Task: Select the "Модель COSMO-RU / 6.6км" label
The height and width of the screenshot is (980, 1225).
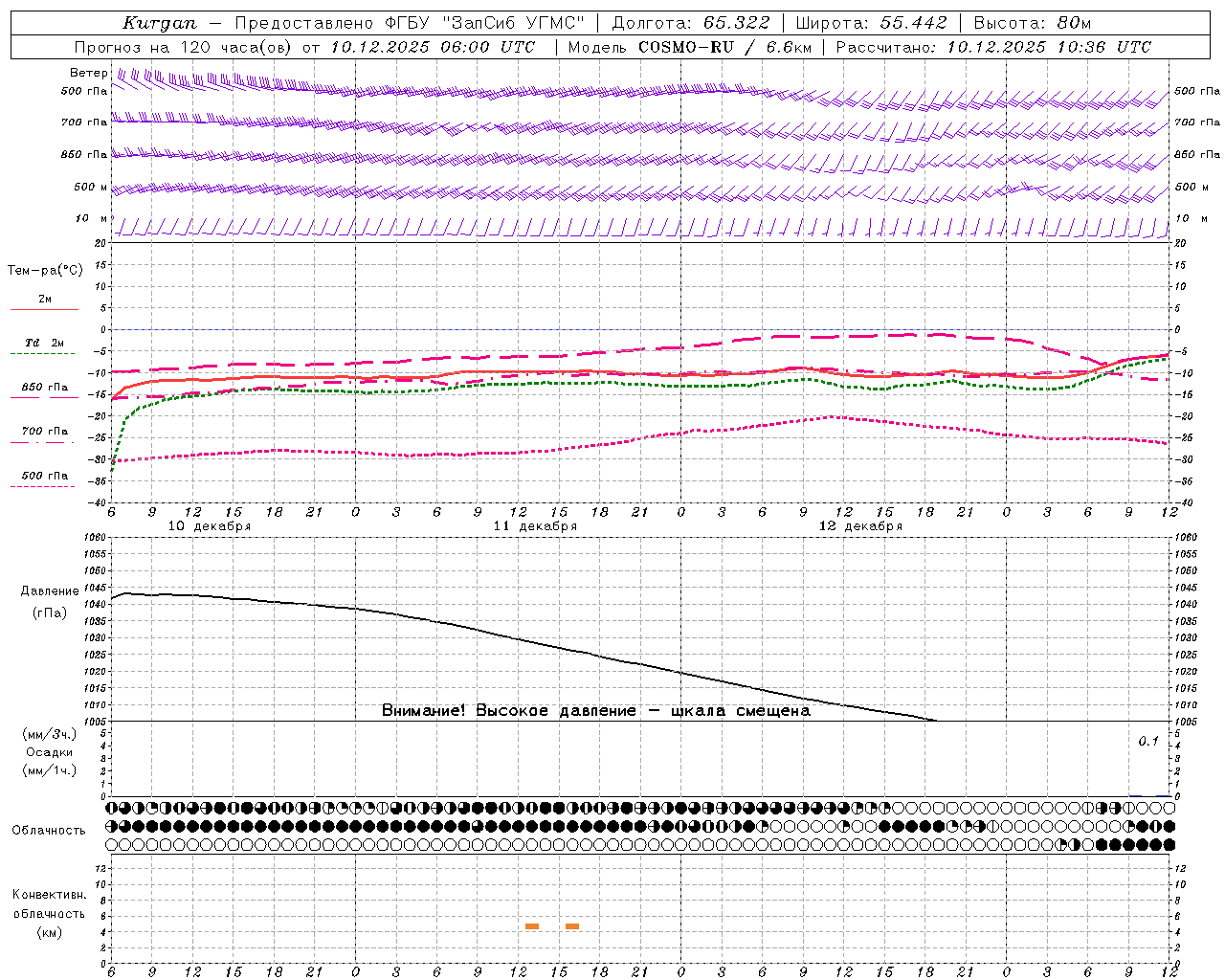Action: pyautogui.click(x=689, y=47)
